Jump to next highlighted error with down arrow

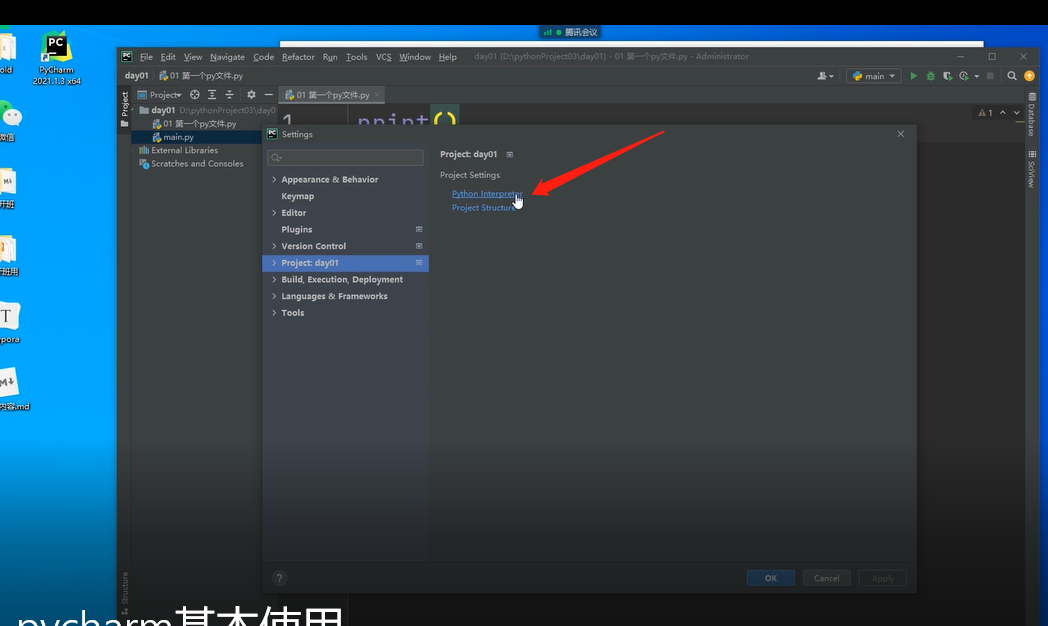[1017, 113]
